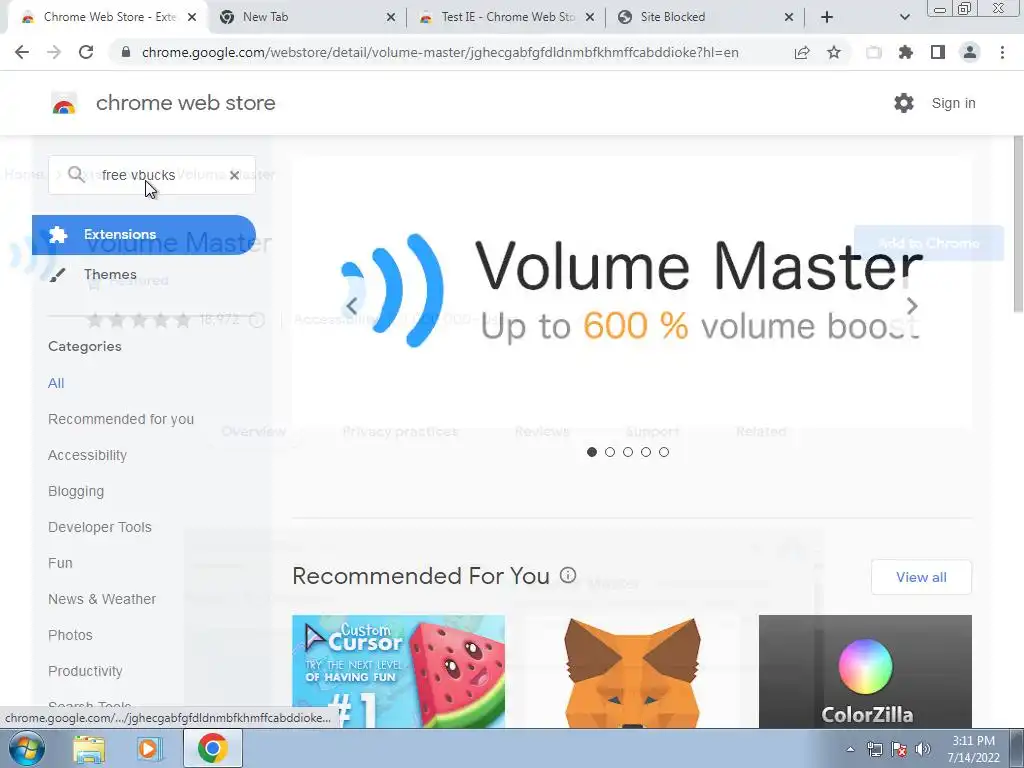Click the Volume Master banner image

coord(632,292)
